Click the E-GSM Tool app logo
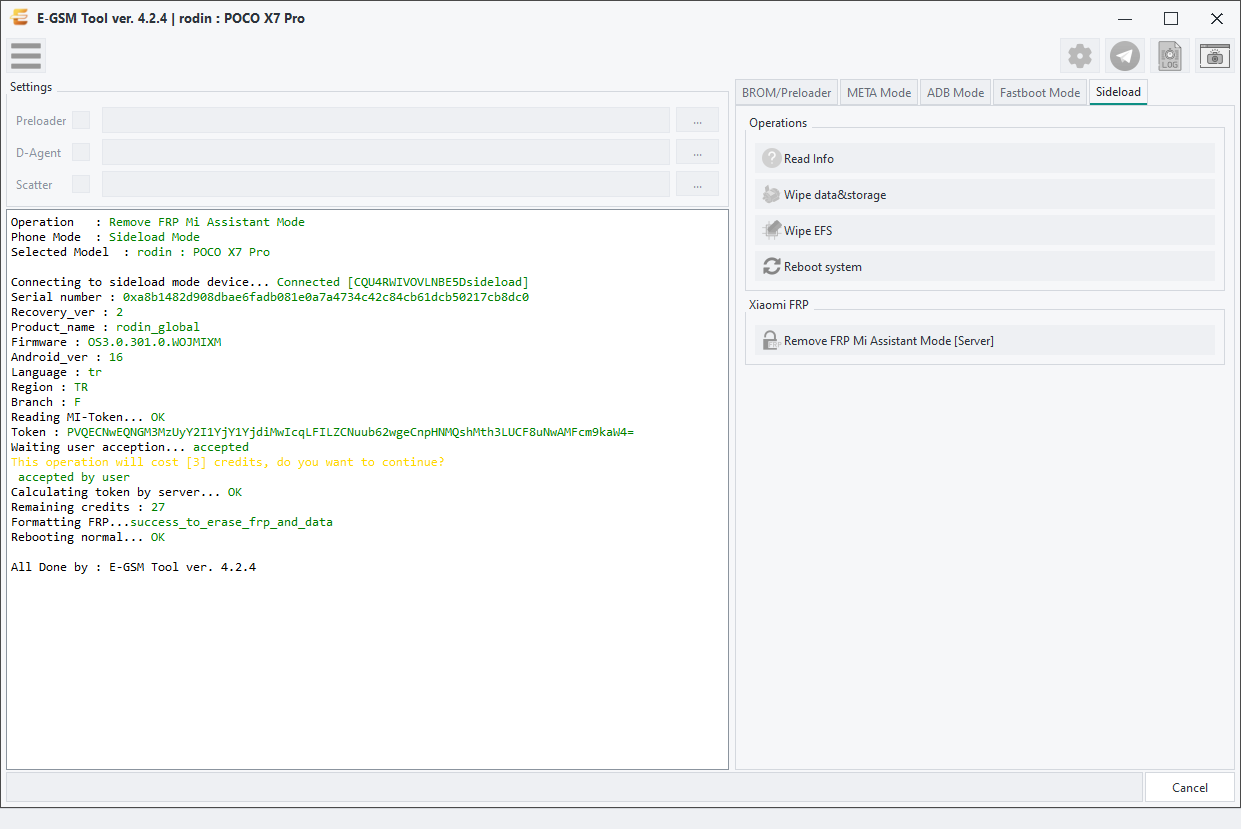The height and width of the screenshot is (829, 1241). (18, 18)
